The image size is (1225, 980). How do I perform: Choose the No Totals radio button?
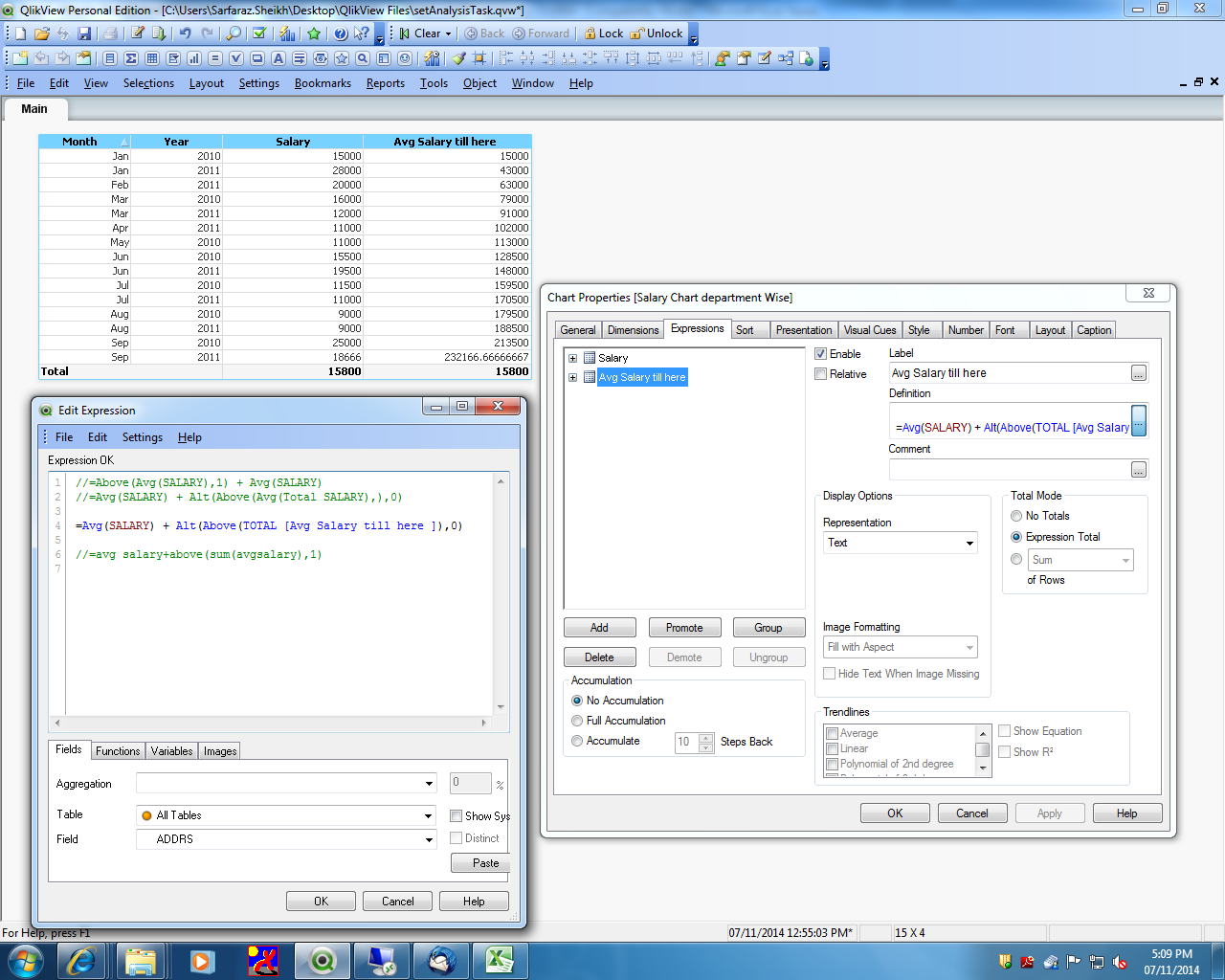[x=1016, y=516]
